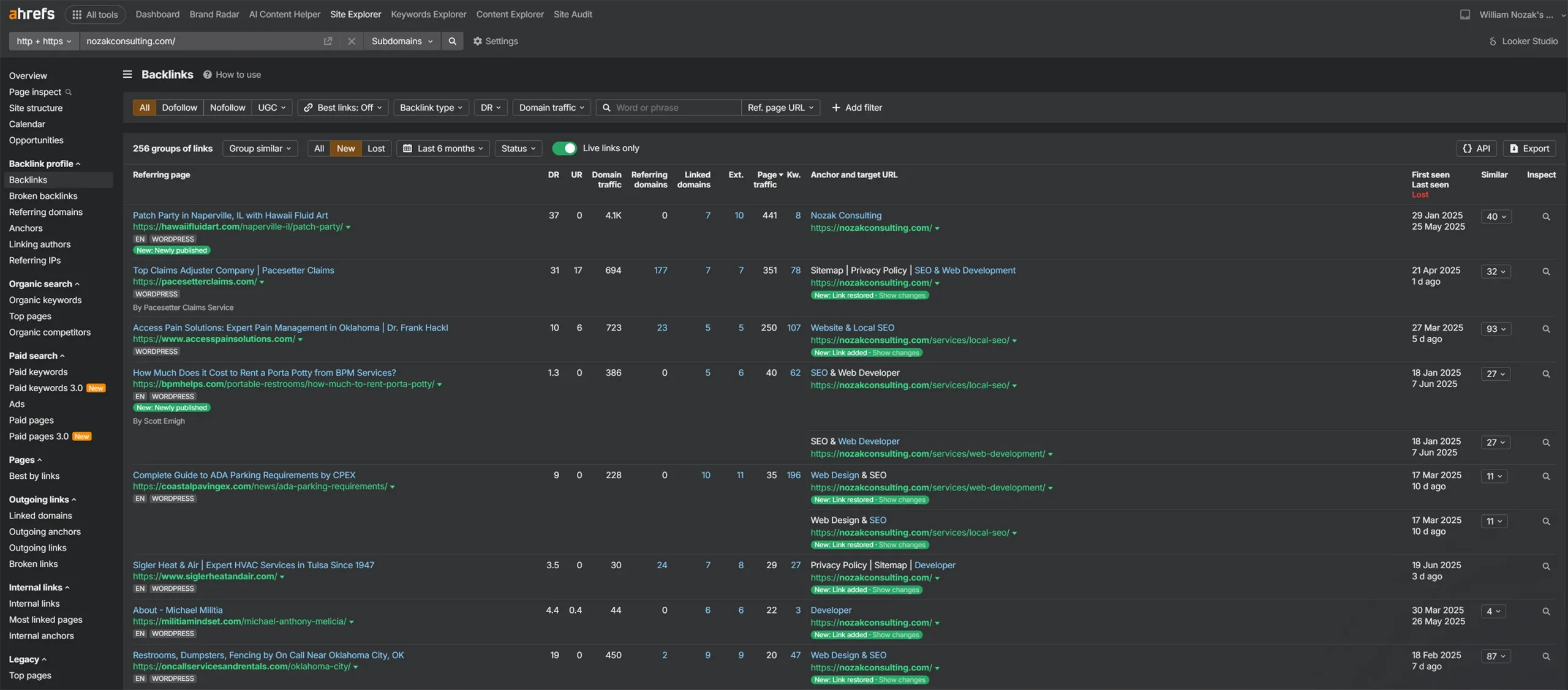Collapse the Backlink profile sidebar section
The image size is (1568, 690).
[45, 163]
